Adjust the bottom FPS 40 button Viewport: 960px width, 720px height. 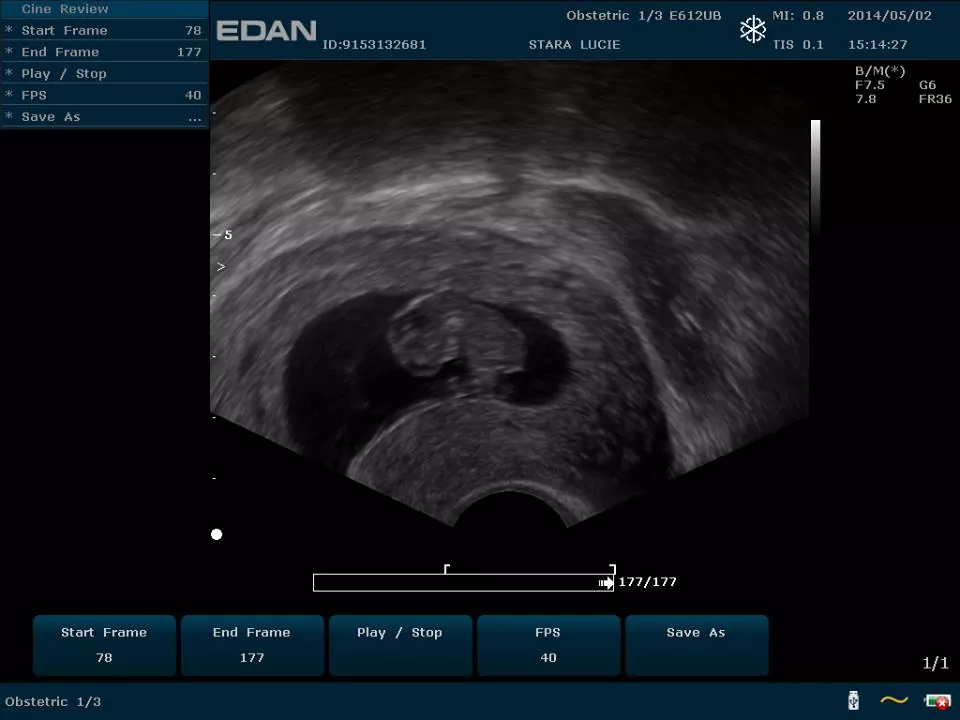click(x=547, y=645)
